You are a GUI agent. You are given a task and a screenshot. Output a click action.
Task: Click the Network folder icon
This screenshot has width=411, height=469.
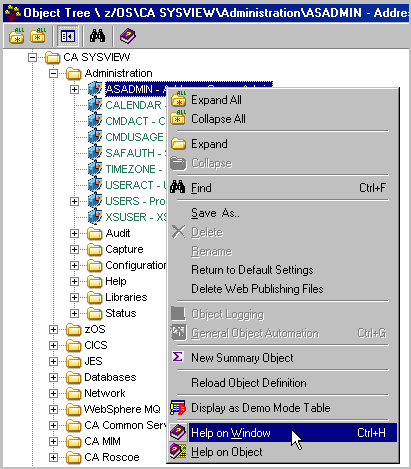click(x=74, y=394)
